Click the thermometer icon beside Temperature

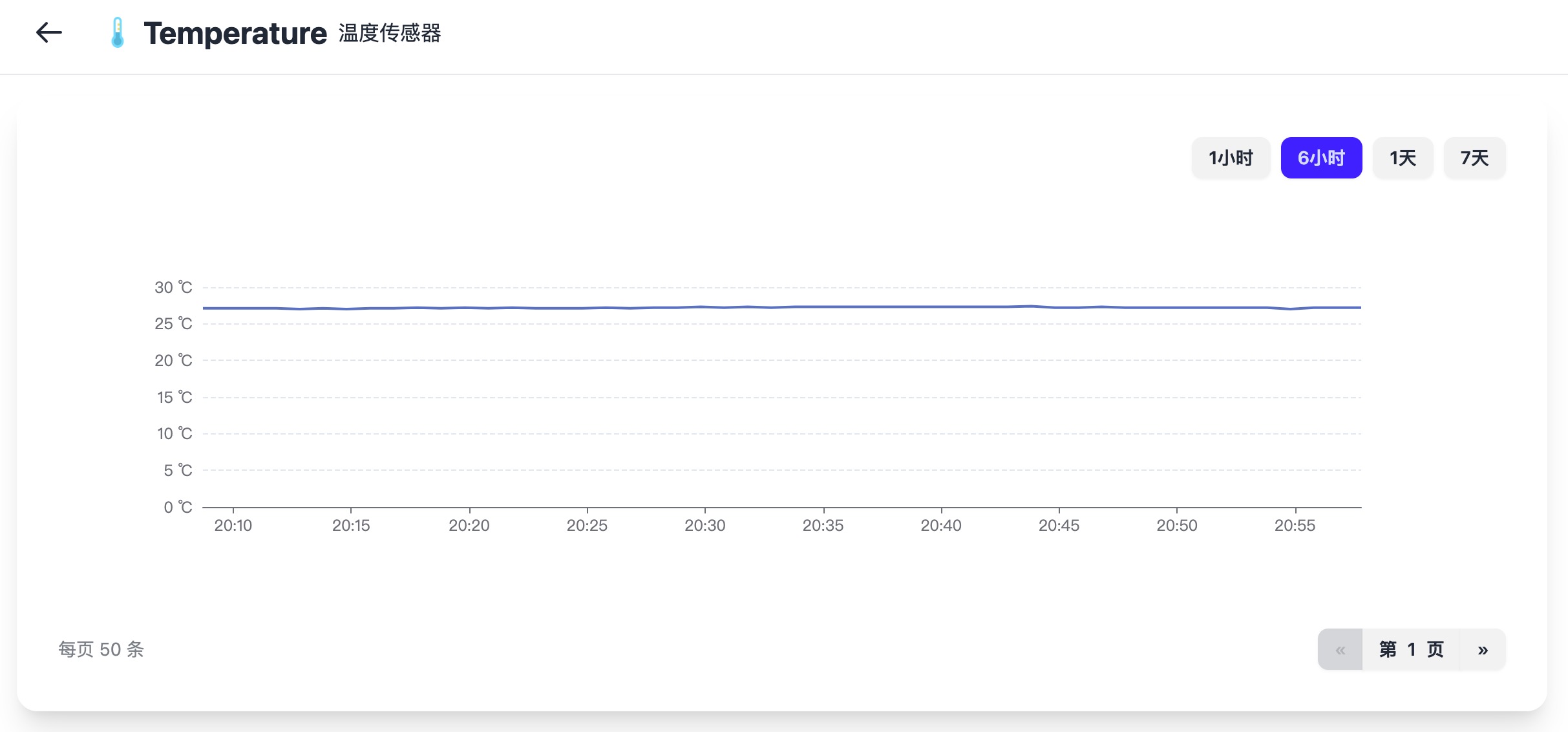(x=117, y=32)
